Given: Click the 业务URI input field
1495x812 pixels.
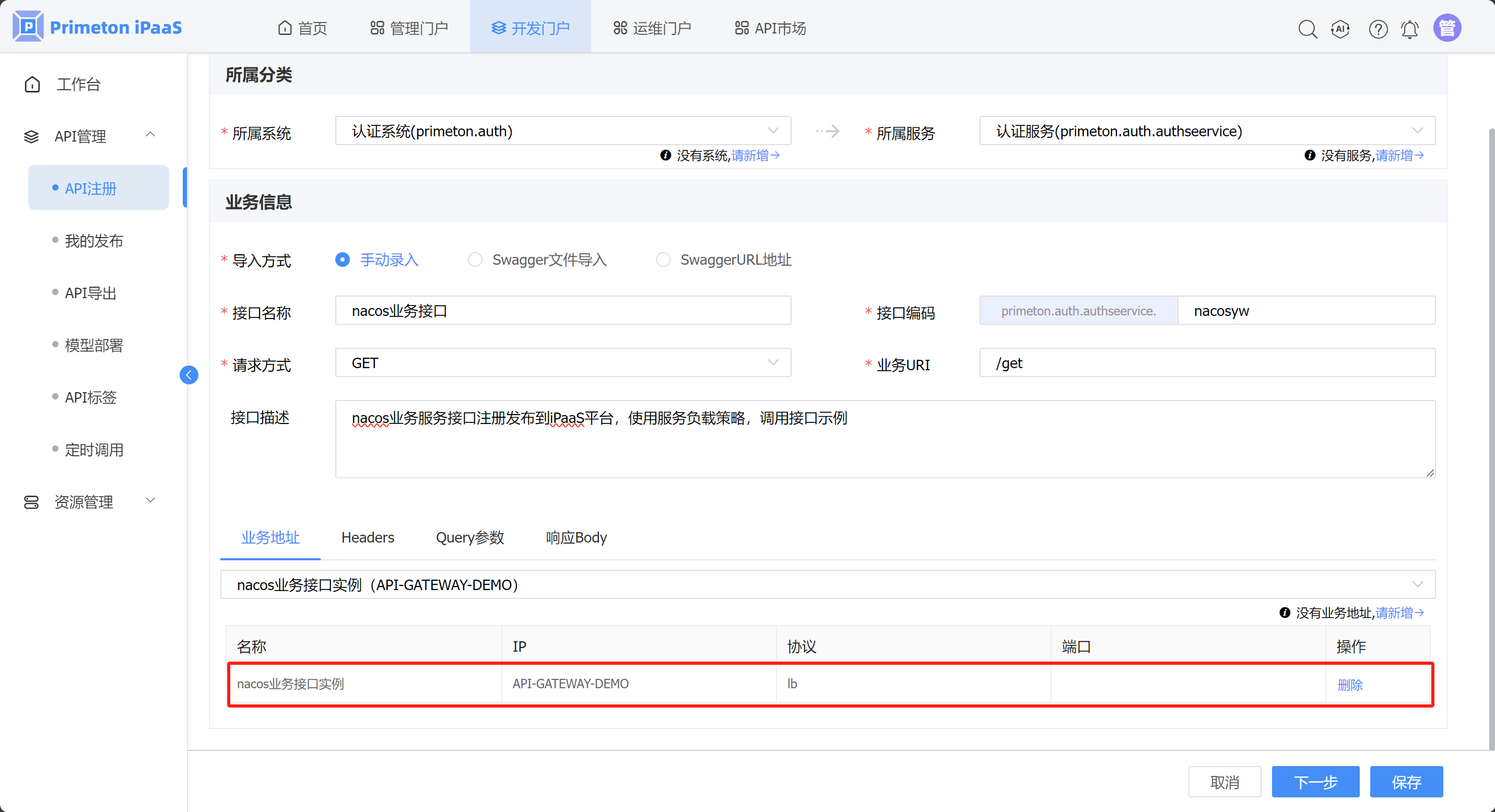Looking at the screenshot, I should [x=1207, y=363].
